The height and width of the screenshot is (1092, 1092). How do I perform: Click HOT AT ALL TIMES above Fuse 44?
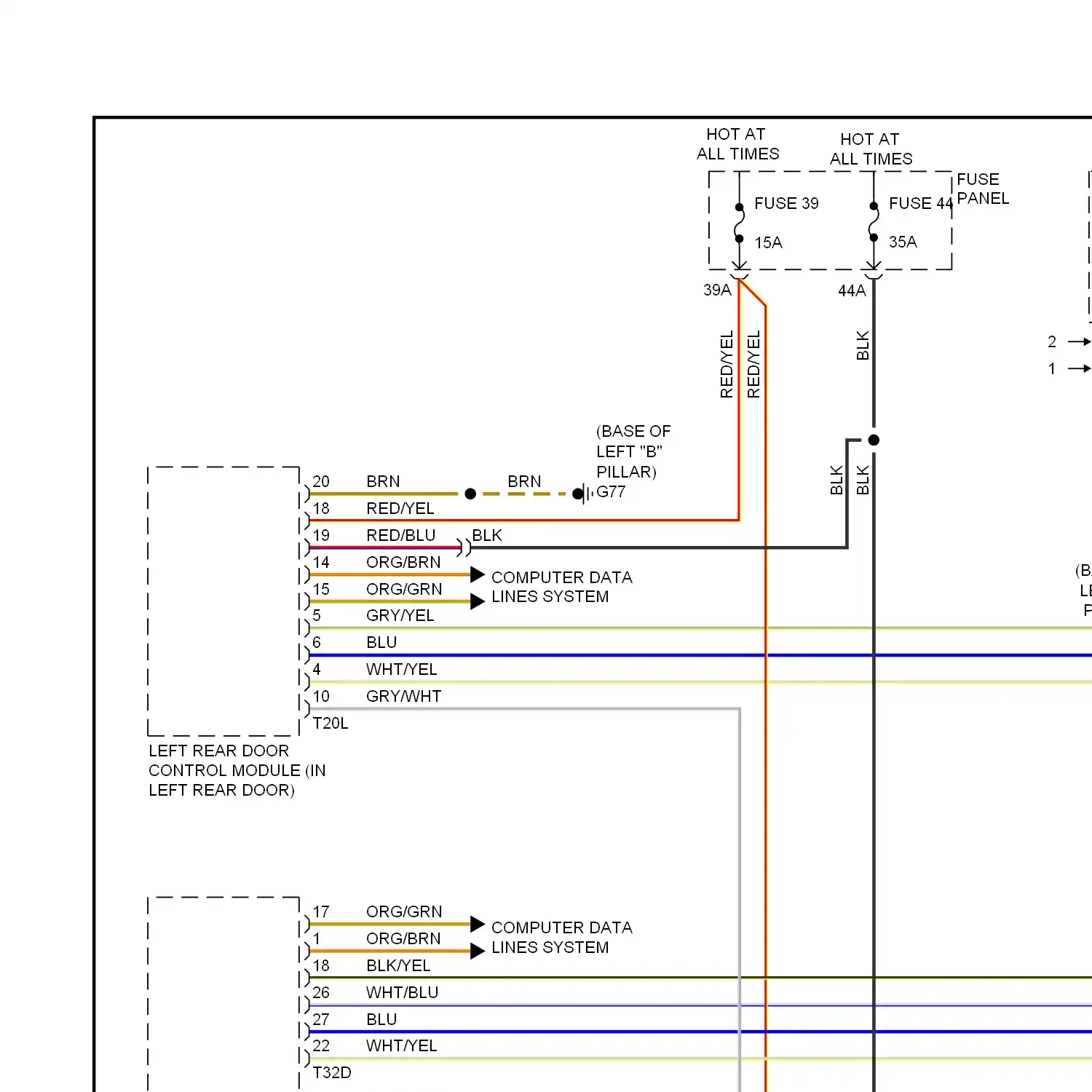point(871,149)
